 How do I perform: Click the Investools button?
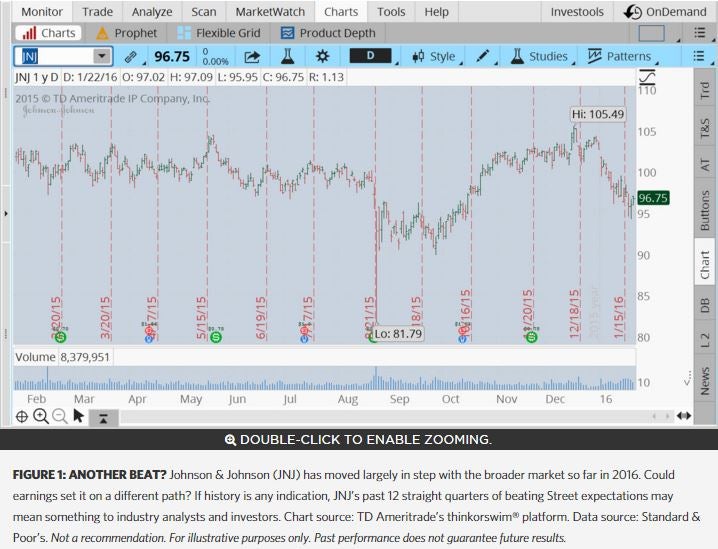click(577, 11)
